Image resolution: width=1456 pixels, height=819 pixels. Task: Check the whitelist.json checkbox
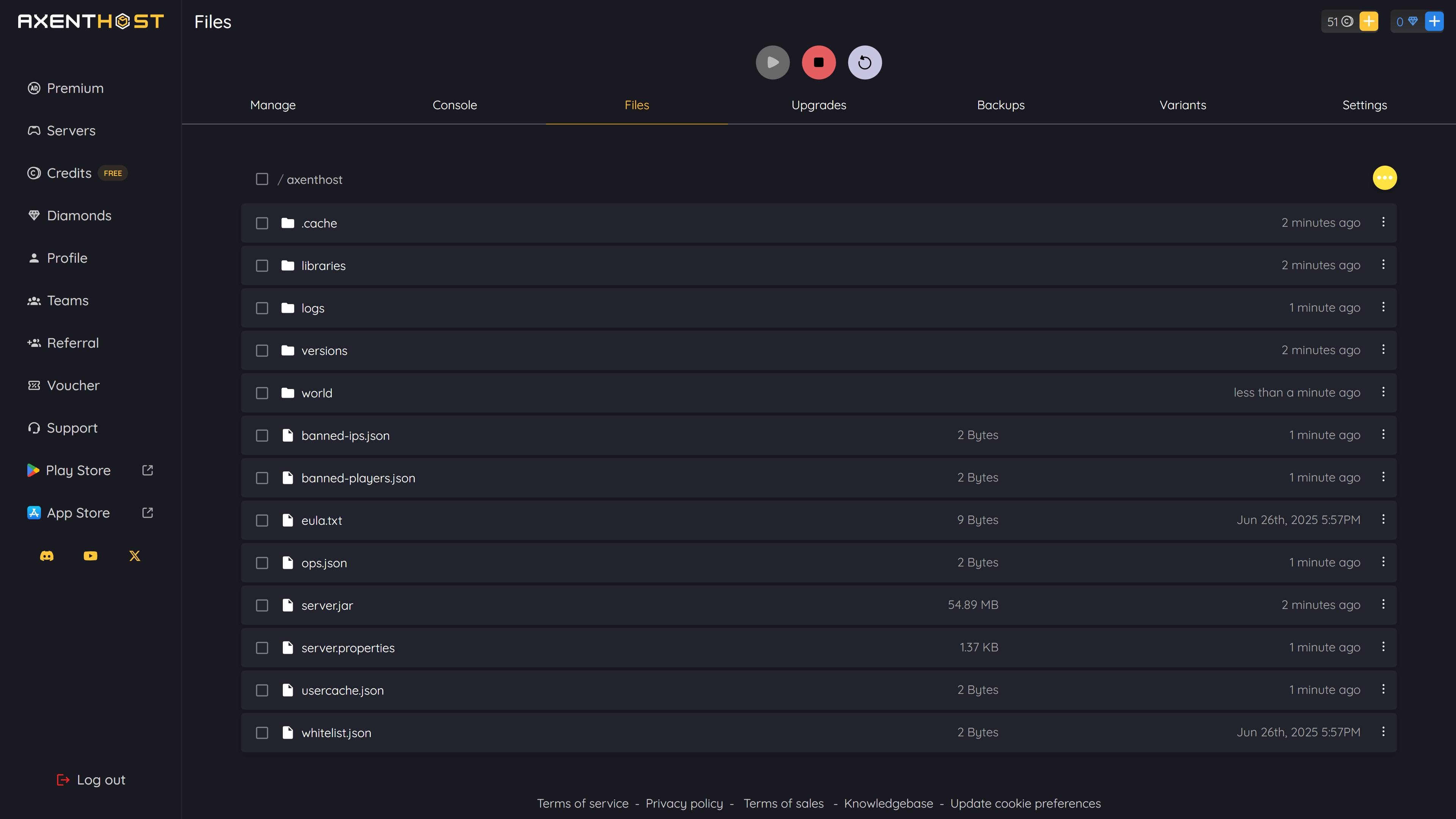pyautogui.click(x=262, y=733)
